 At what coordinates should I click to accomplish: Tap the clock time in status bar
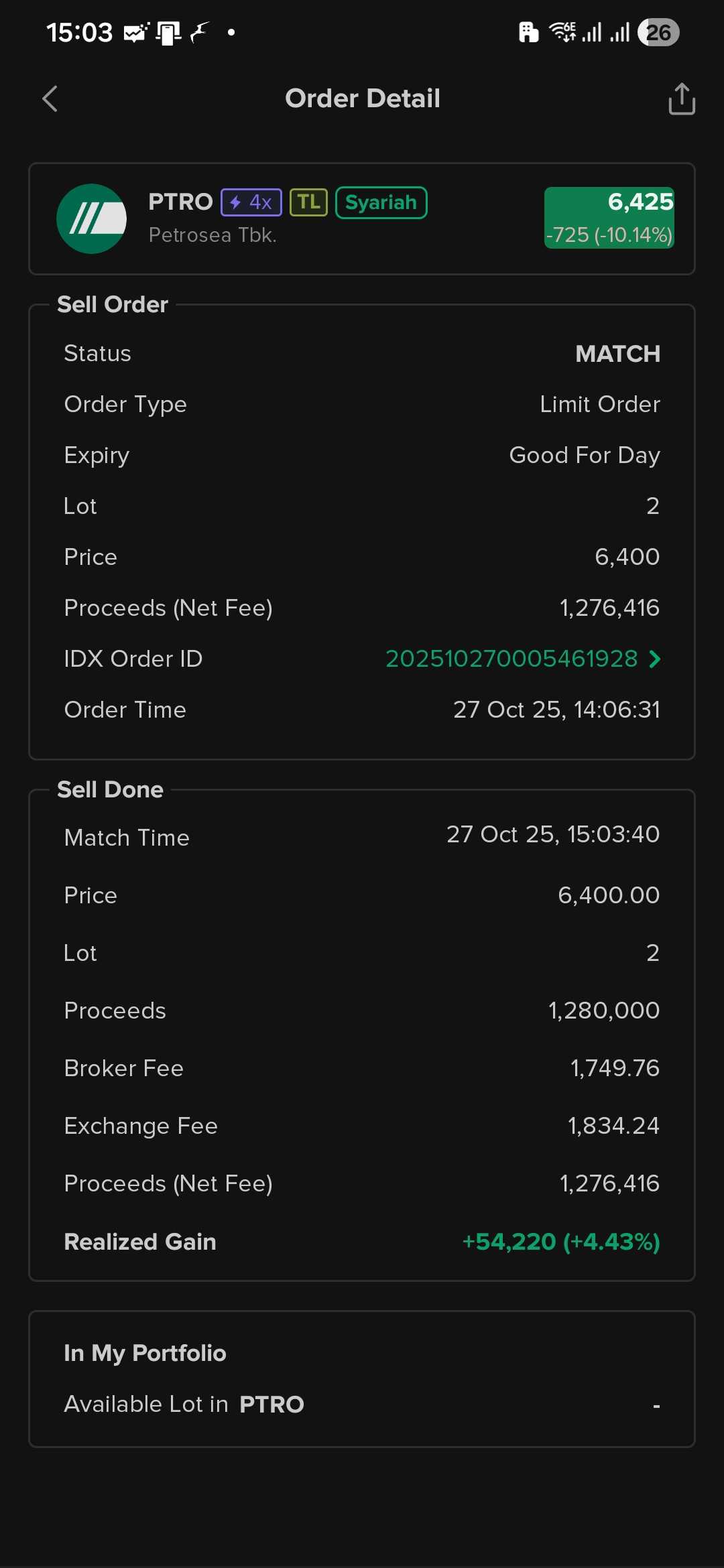click(x=79, y=32)
